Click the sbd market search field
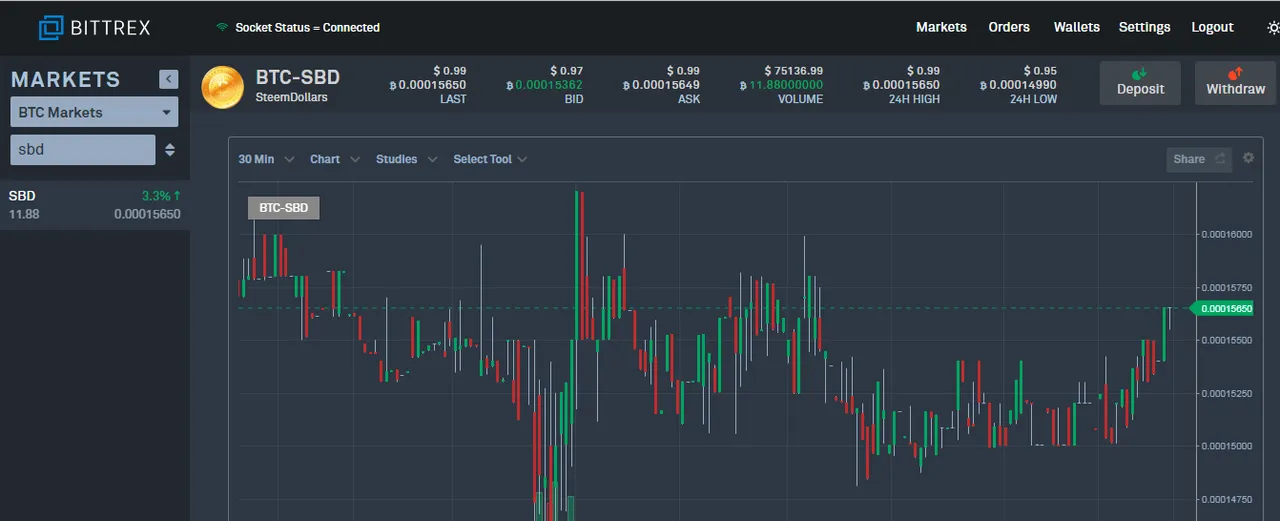The image size is (1280, 521). (x=82, y=150)
